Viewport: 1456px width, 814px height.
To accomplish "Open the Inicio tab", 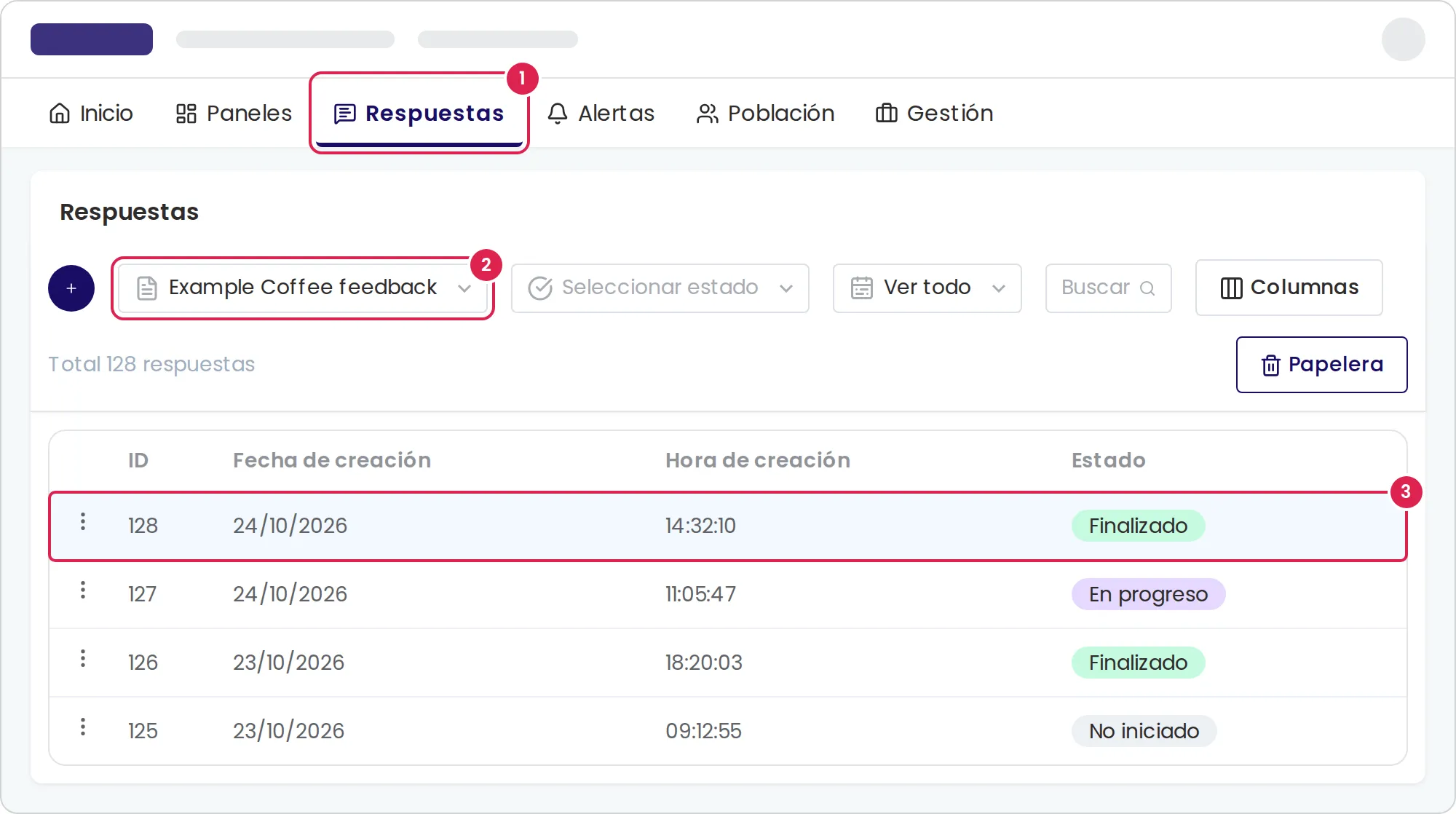I will 91,114.
